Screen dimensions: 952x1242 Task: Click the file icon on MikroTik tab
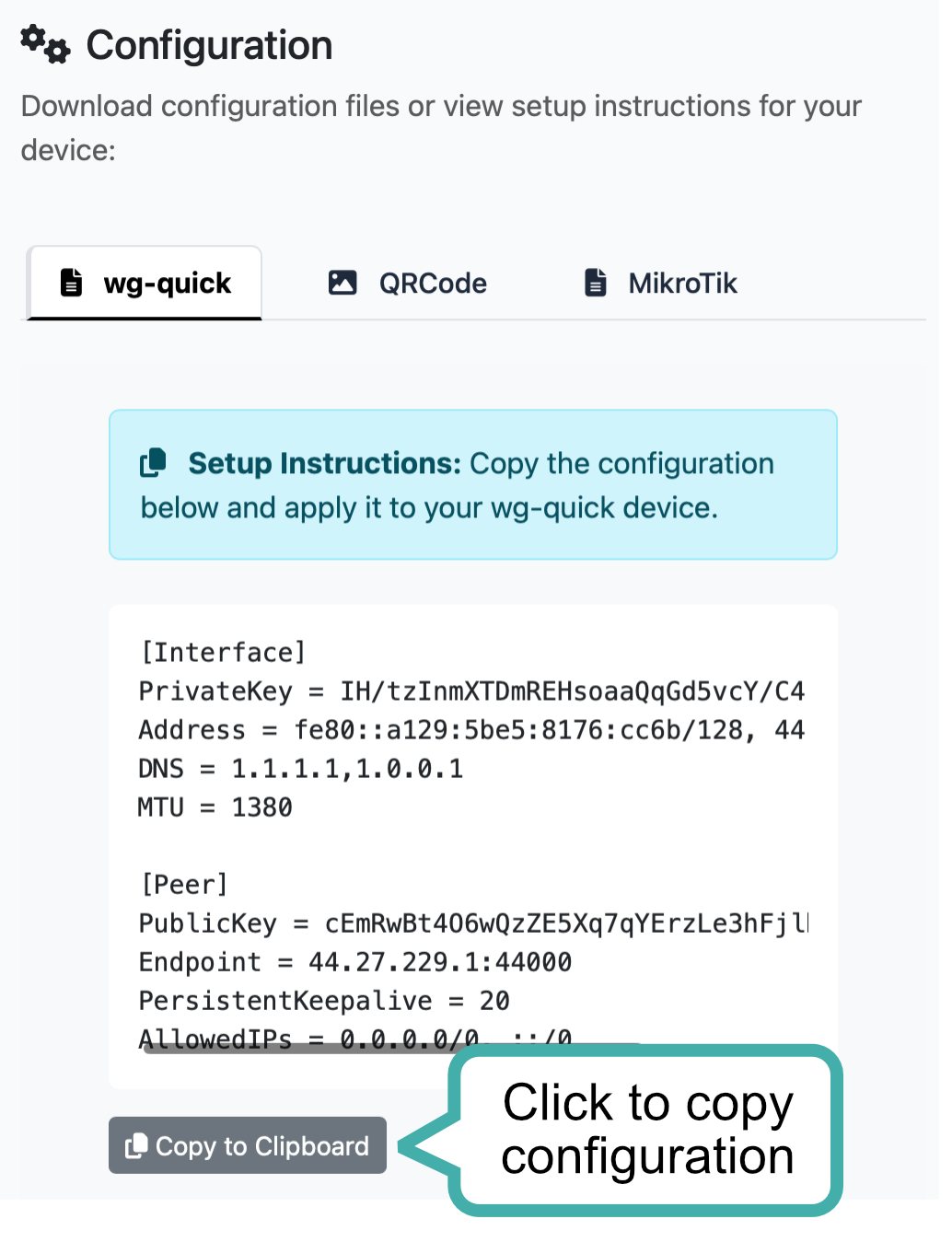click(596, 283)
